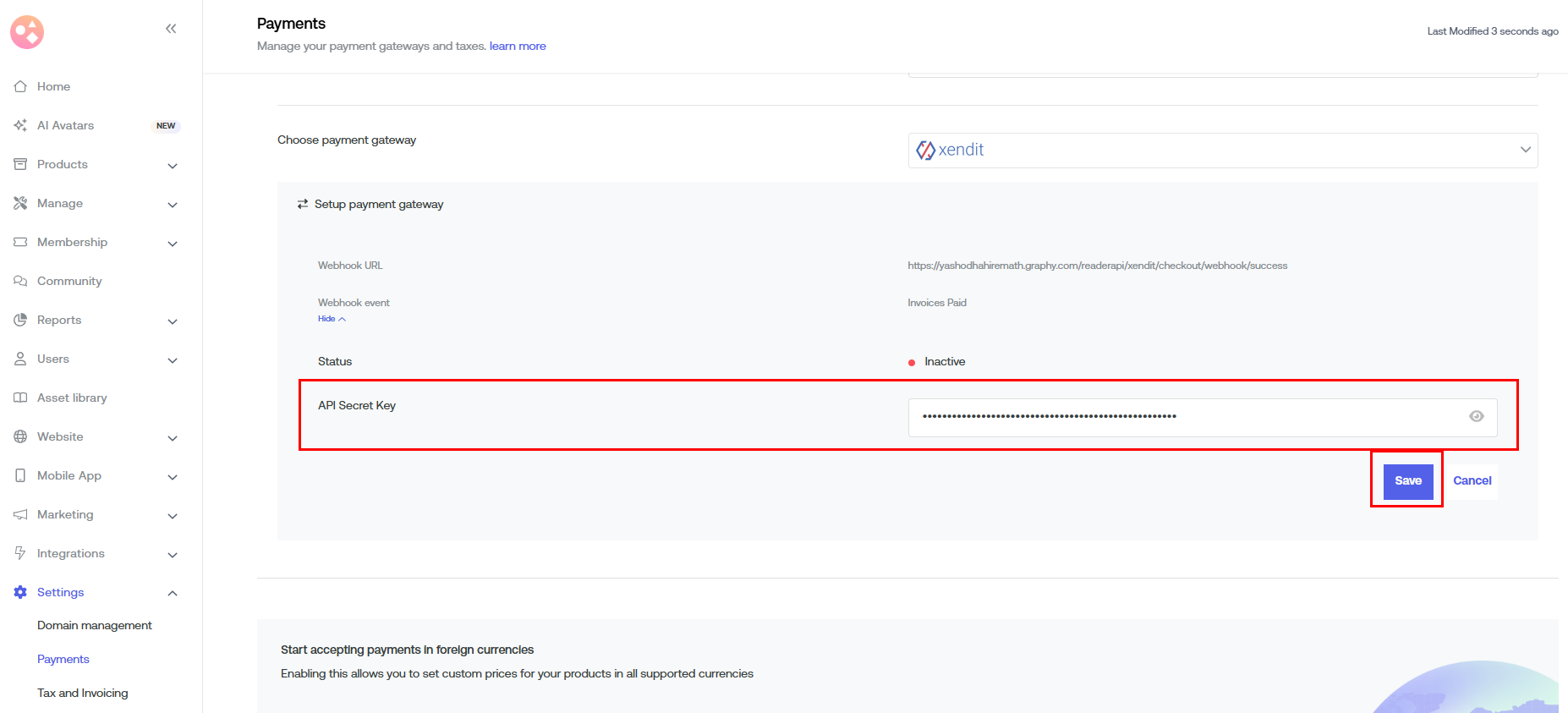Open the xendit payment gateway dropdown

pos(1222,150)
